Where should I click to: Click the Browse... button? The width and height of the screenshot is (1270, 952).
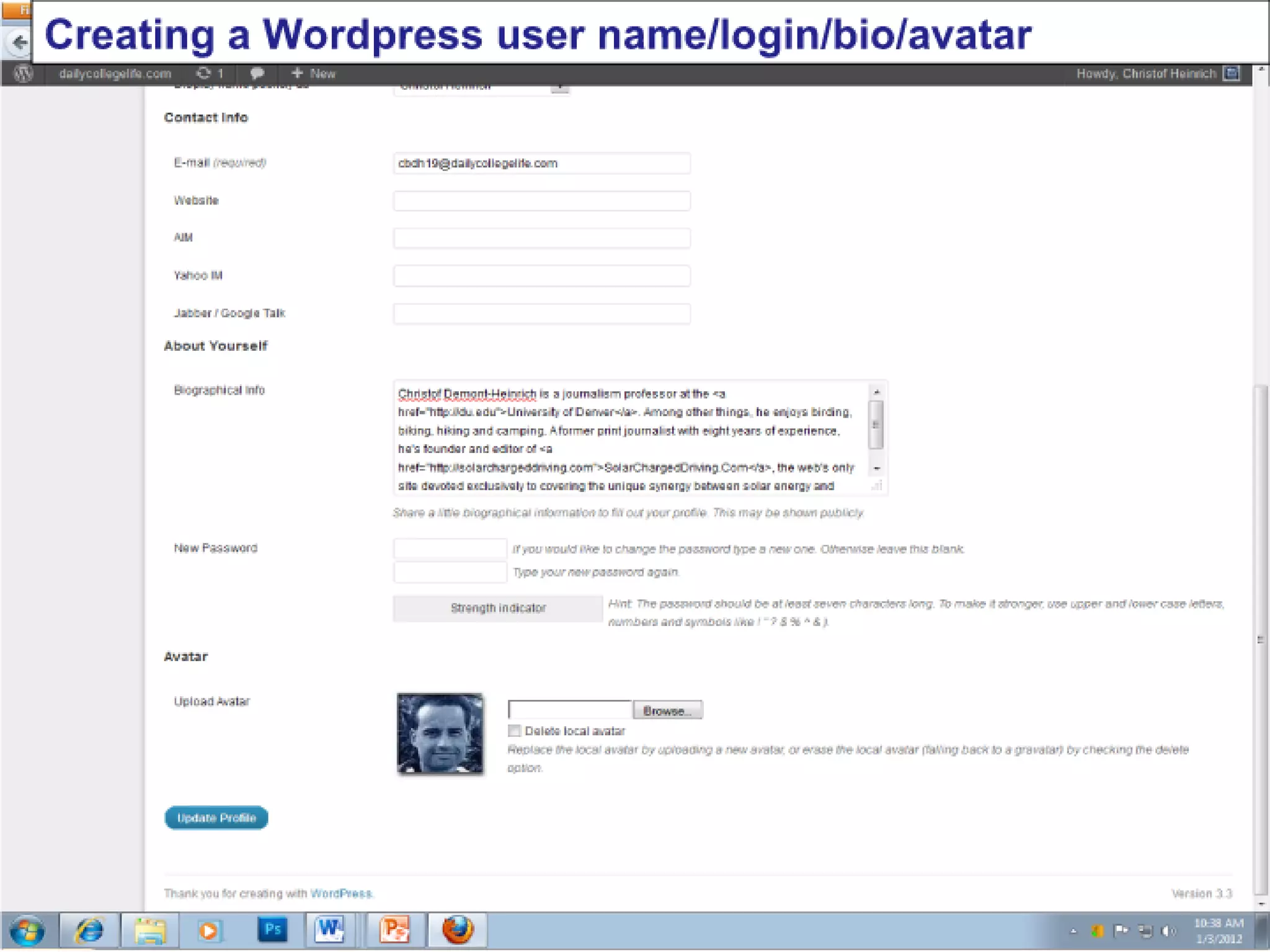(667, 710)
